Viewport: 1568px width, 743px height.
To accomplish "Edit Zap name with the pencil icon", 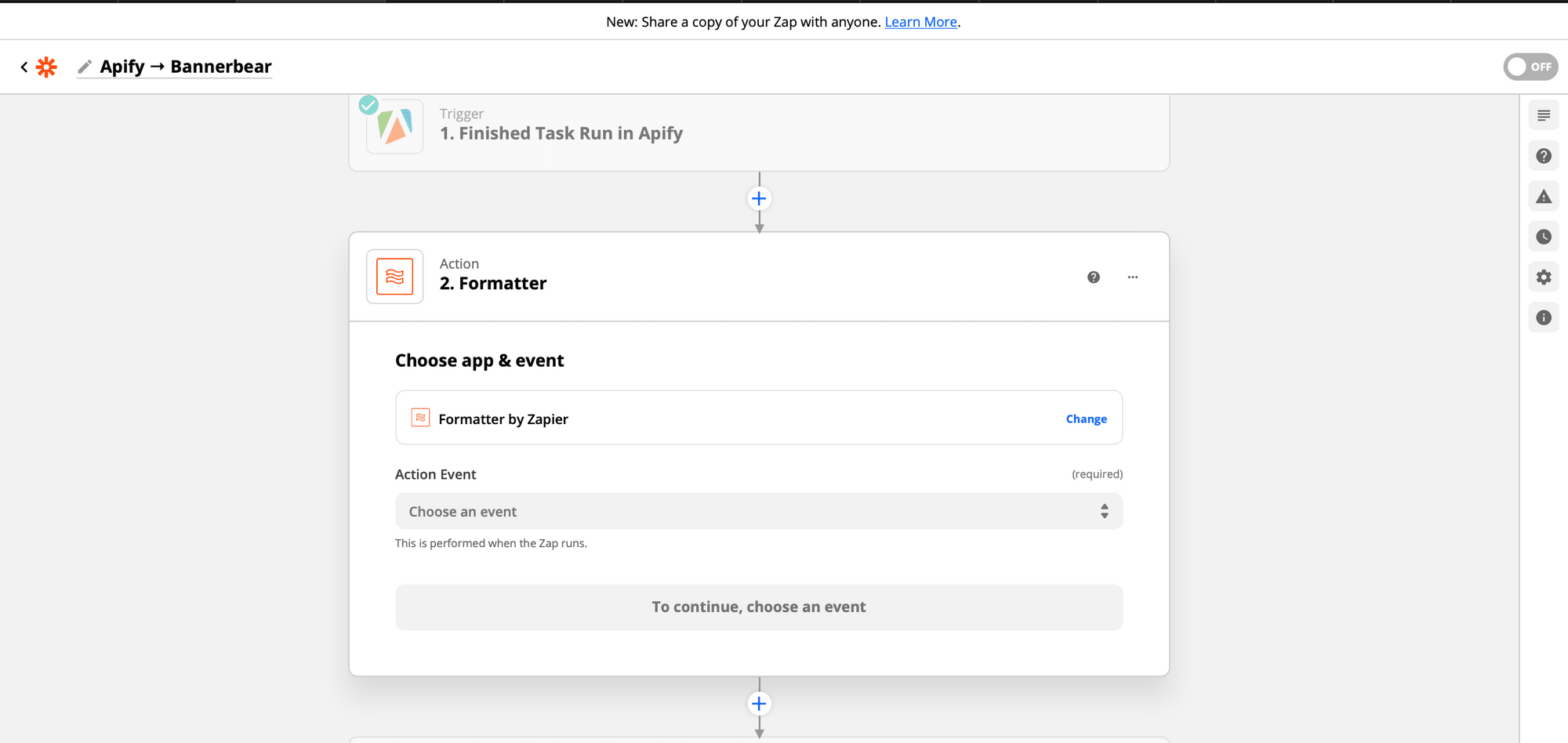I will 85,67.
